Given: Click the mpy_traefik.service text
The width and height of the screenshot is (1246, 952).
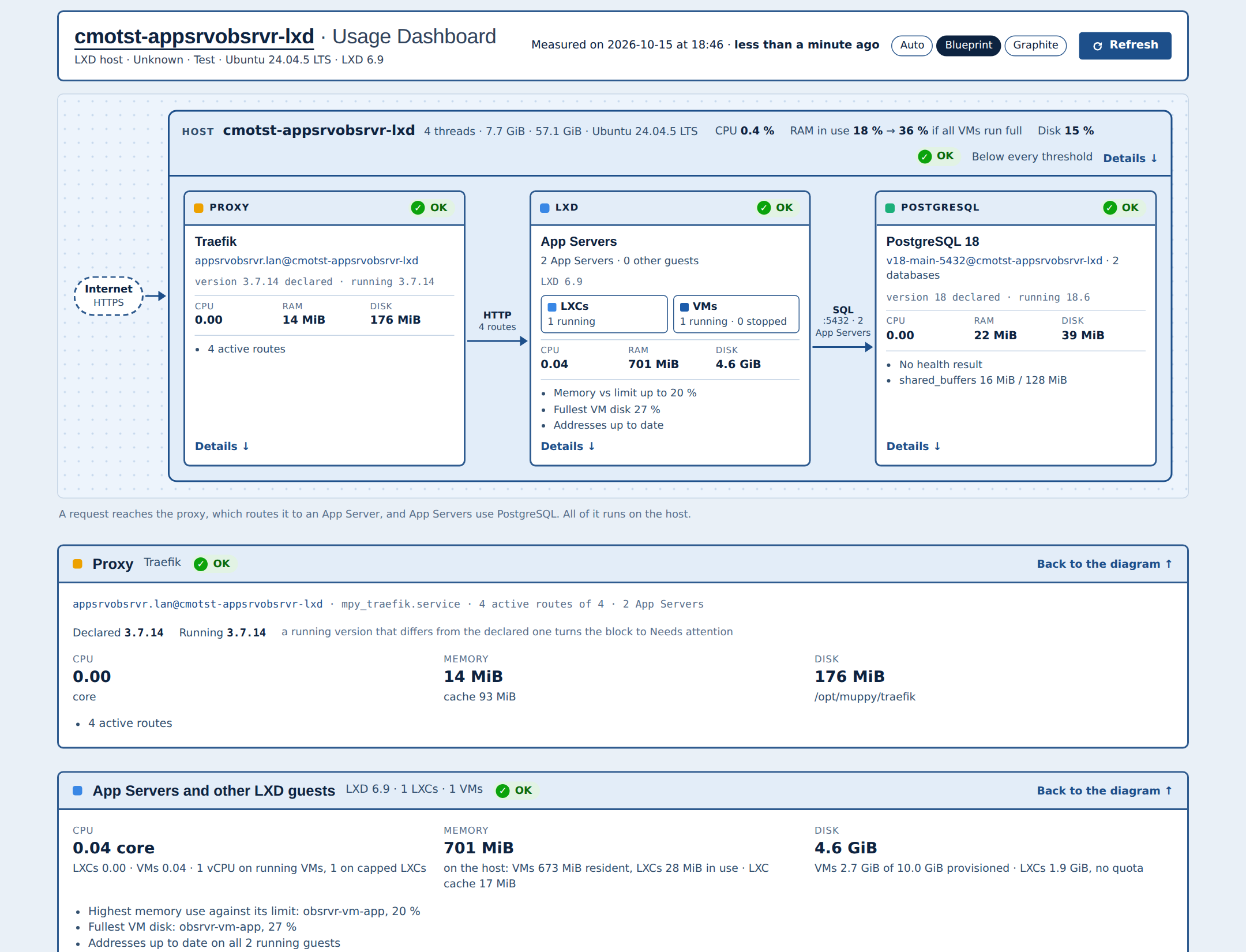Looking at the screenshot, I should pyautogui.click(x=401, y=604).
